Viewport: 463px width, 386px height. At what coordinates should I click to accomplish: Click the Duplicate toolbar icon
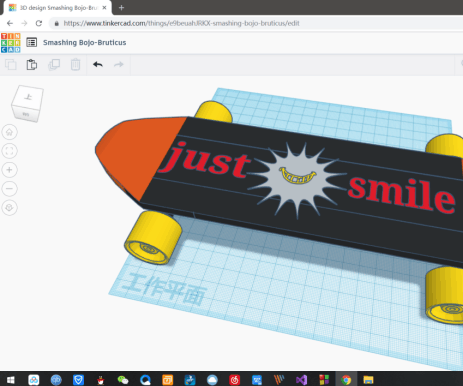(54, 64)
